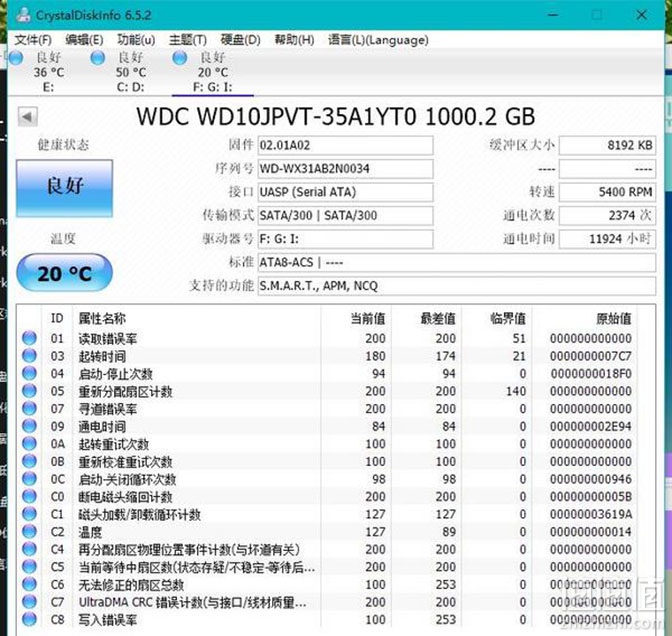
Task: Click the status orb for attribute C0
Action: point(29,496)
